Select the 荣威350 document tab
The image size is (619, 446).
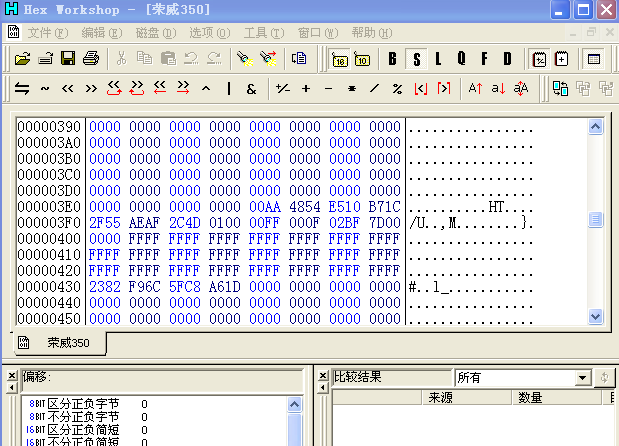pos(60,343)
